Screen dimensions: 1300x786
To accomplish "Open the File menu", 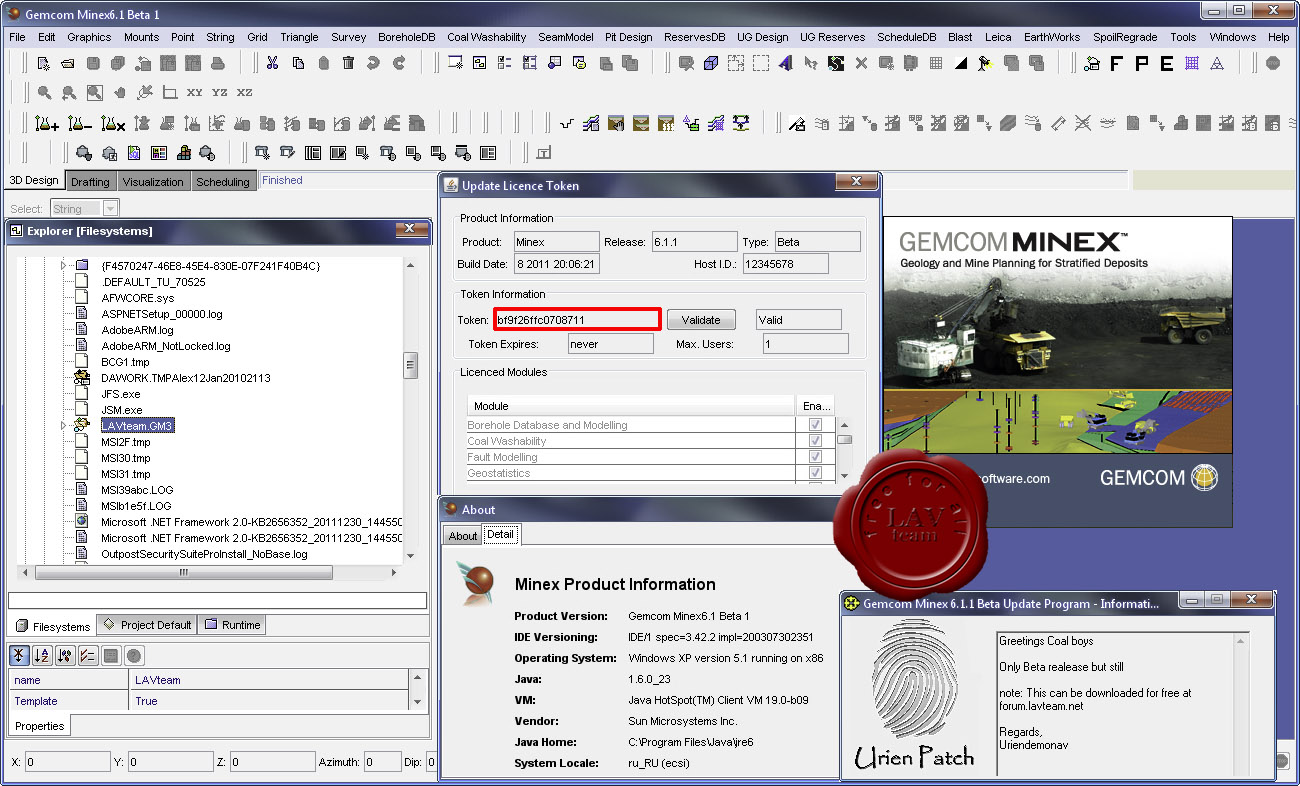I will tap(17, 37).
